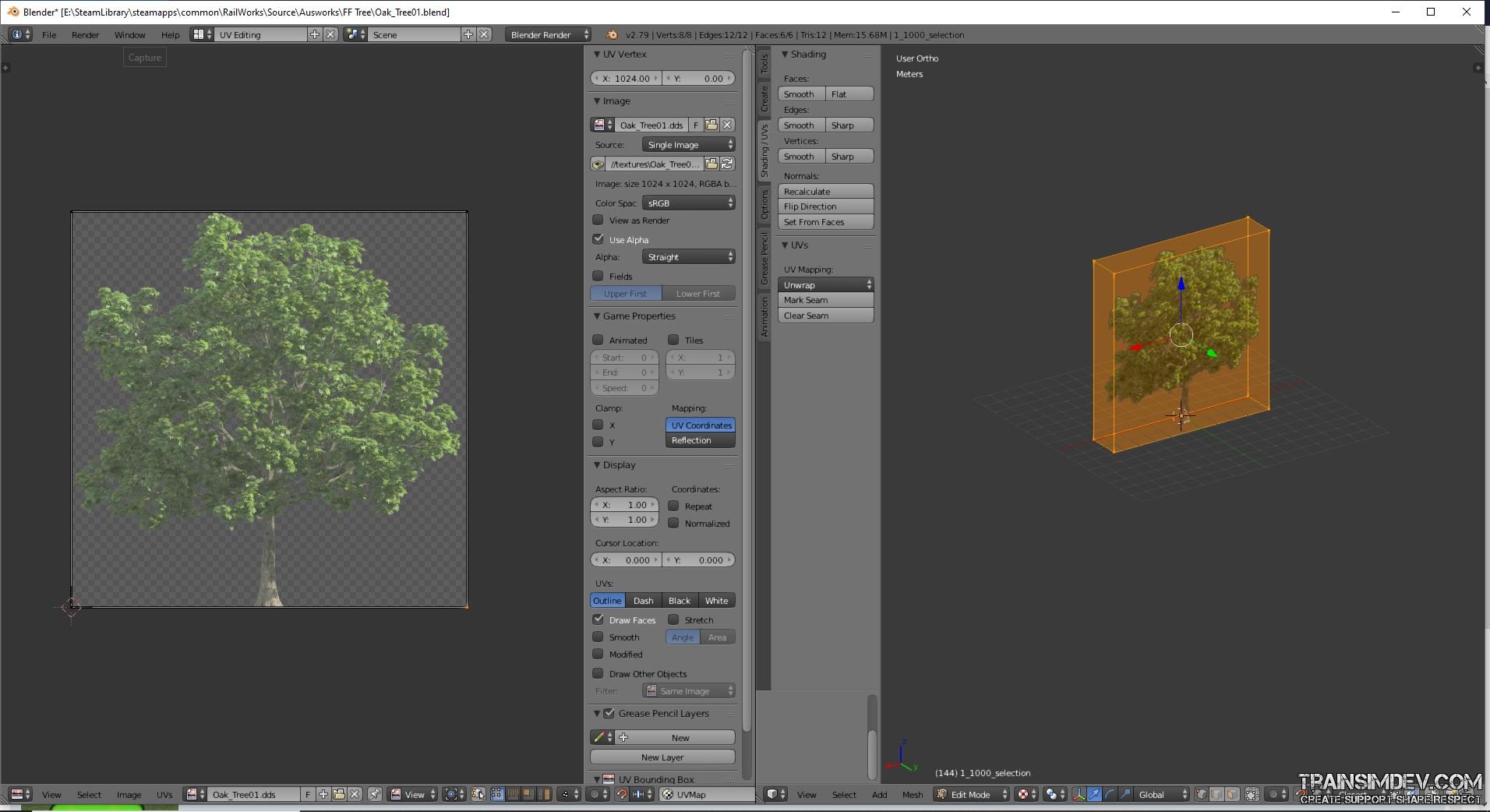Open the Source Single Image dropdown

688,145
